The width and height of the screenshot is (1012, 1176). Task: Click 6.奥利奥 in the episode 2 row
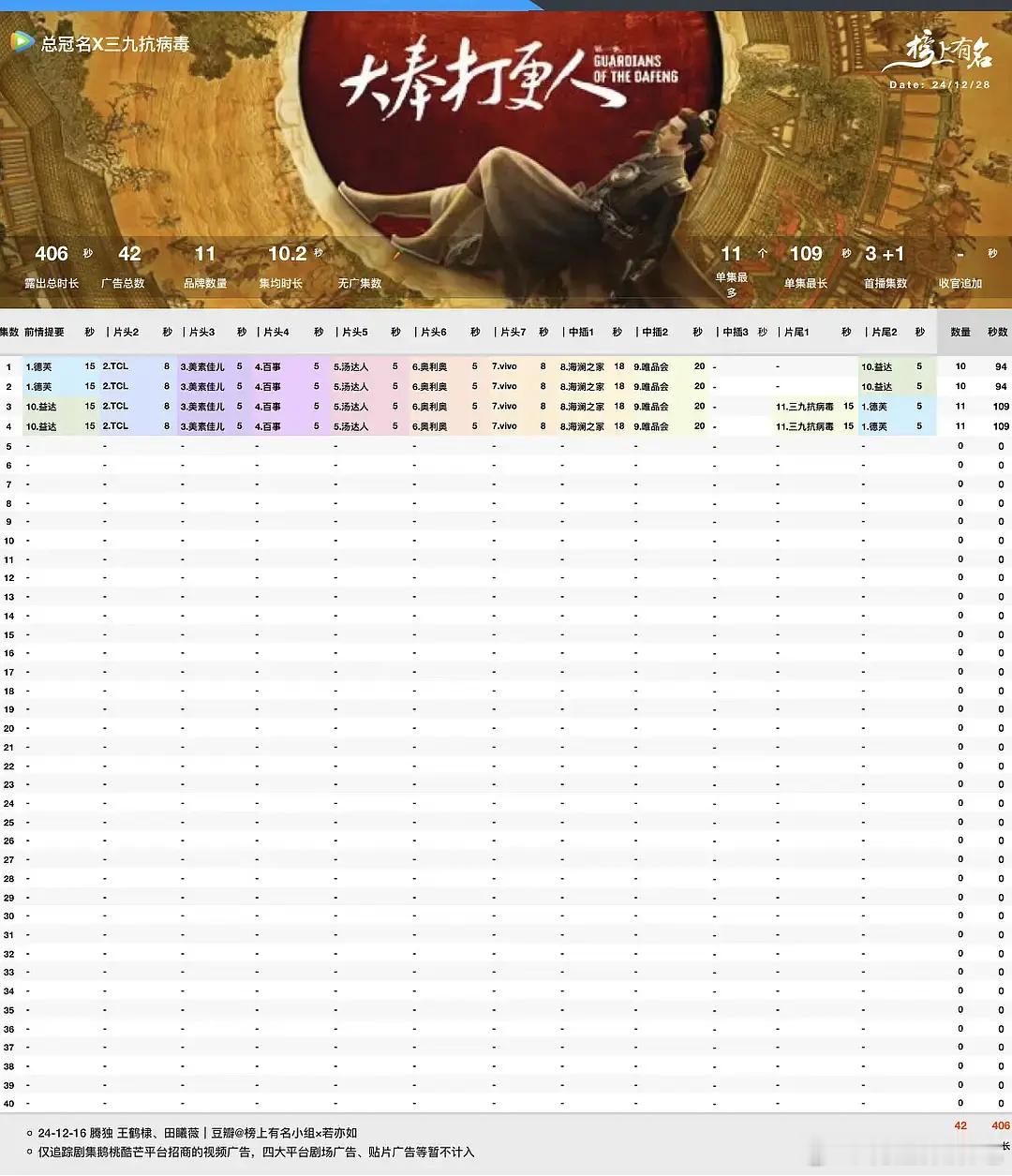[x=430, y=386]
